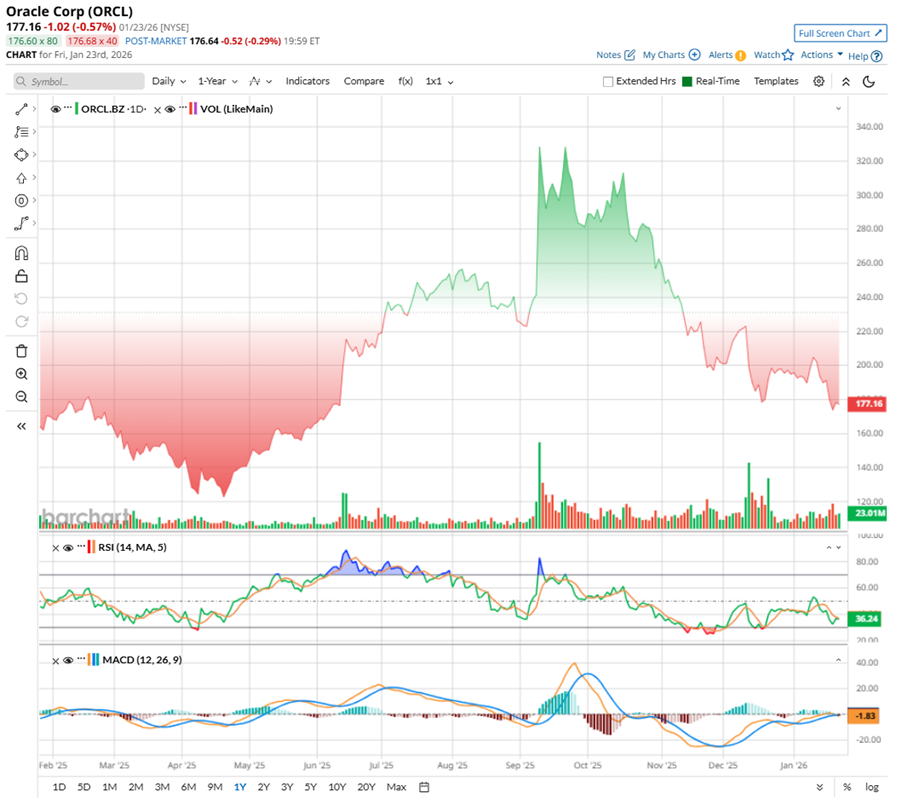902x804 pixels.
Task: Select the 3M time range
Action: tap(162, 787)
